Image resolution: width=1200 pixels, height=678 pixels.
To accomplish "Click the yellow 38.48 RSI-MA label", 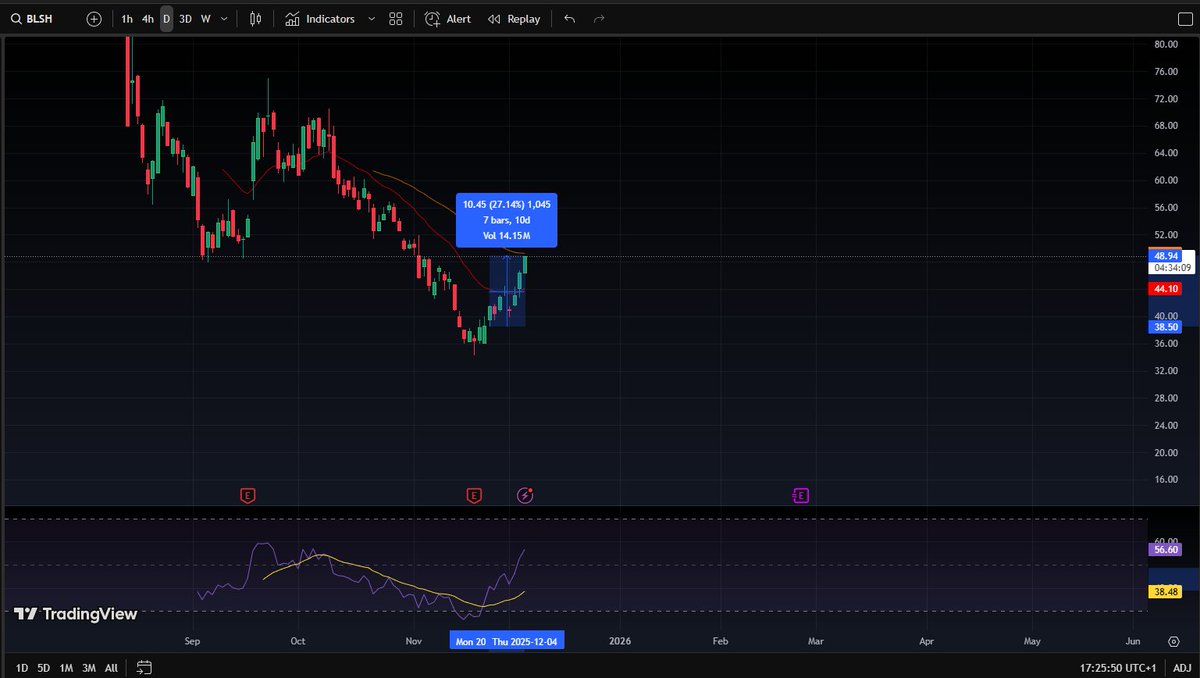I will pos(1165,591).
